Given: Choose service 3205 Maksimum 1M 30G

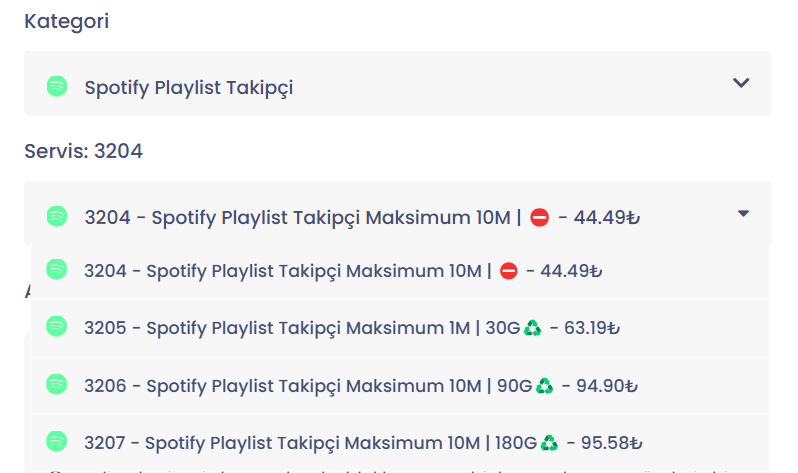Looking at the screenshot, I should 400,328.
